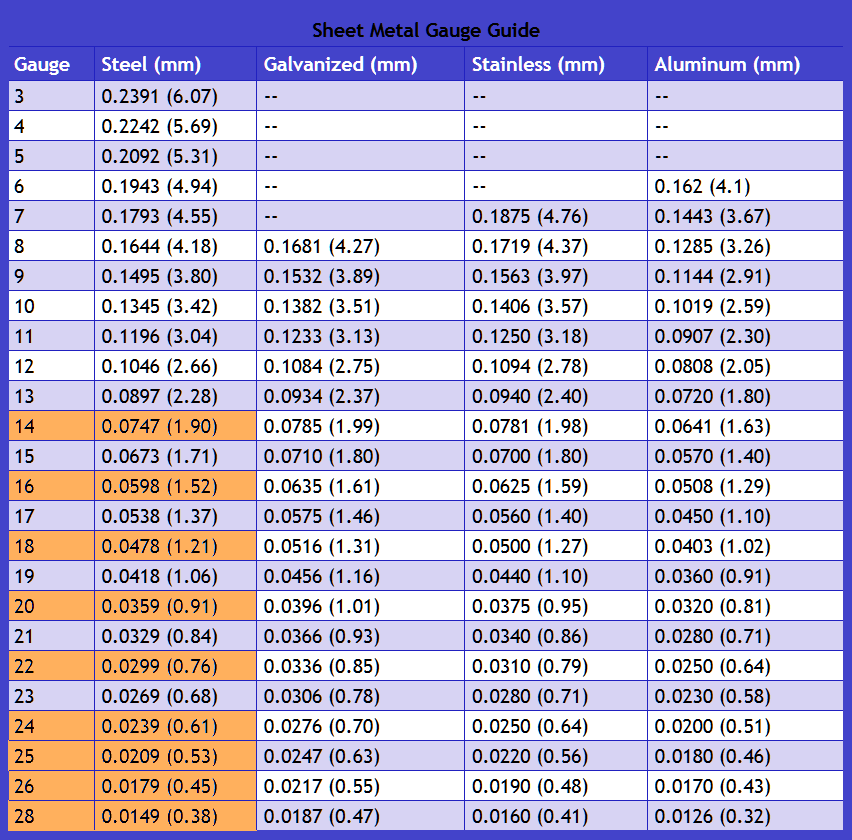Click steel cell "0.2391 (6.07)"

(x=176, y=96)
